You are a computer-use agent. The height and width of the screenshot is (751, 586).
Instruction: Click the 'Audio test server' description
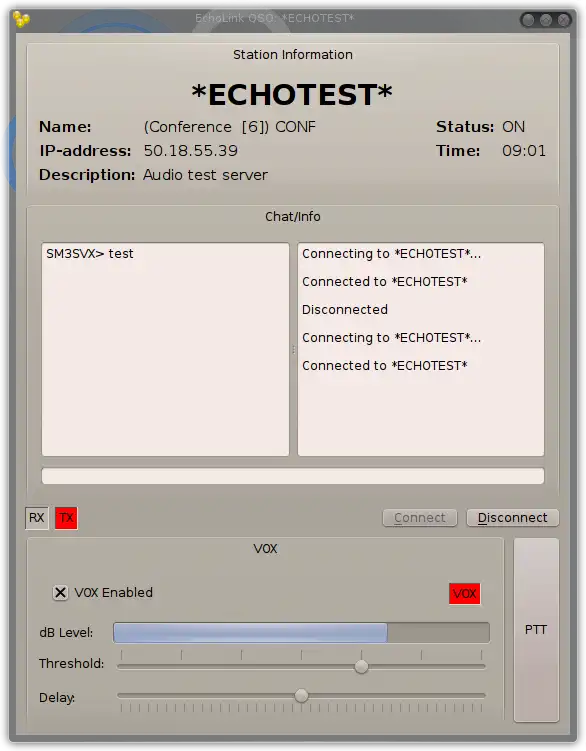[205, 175]
